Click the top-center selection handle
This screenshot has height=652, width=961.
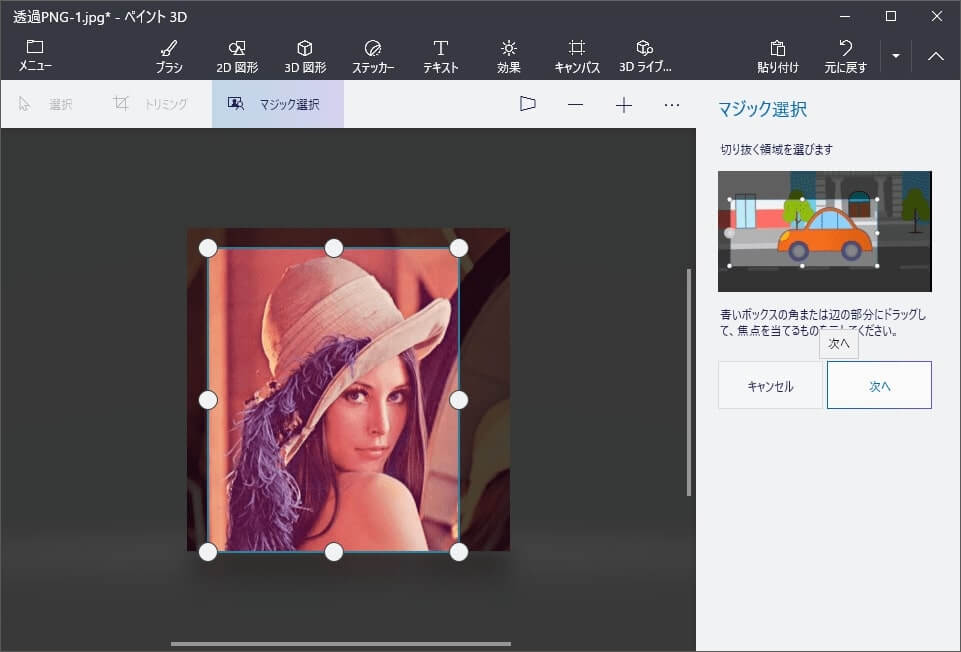click(x=334, y=248)
